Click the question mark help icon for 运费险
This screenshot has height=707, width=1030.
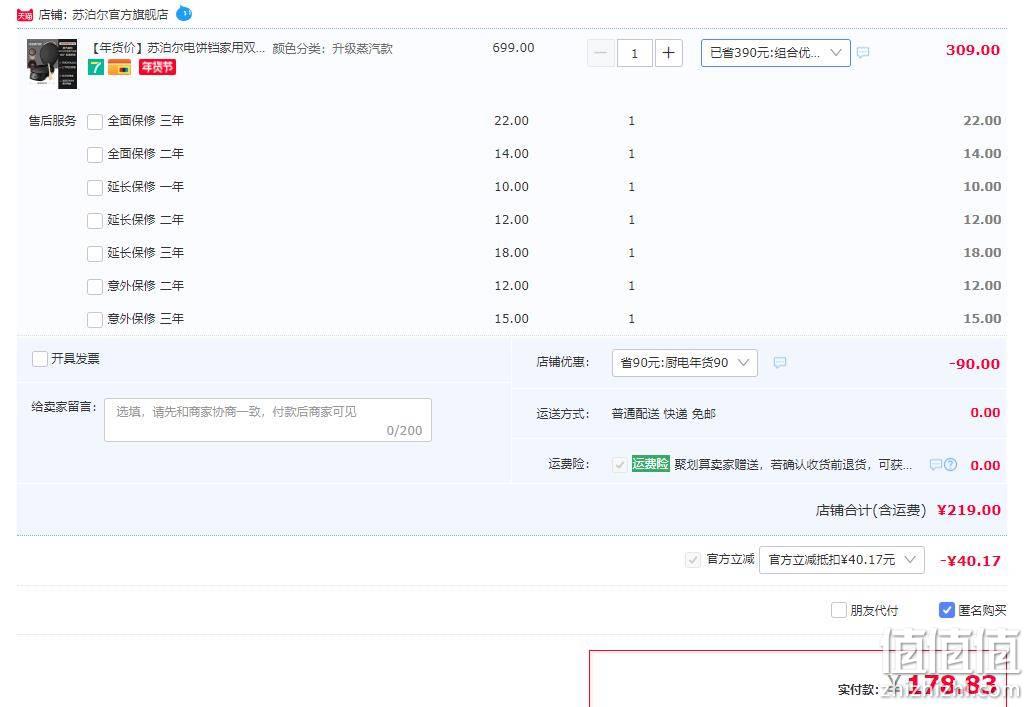(951, 465)
